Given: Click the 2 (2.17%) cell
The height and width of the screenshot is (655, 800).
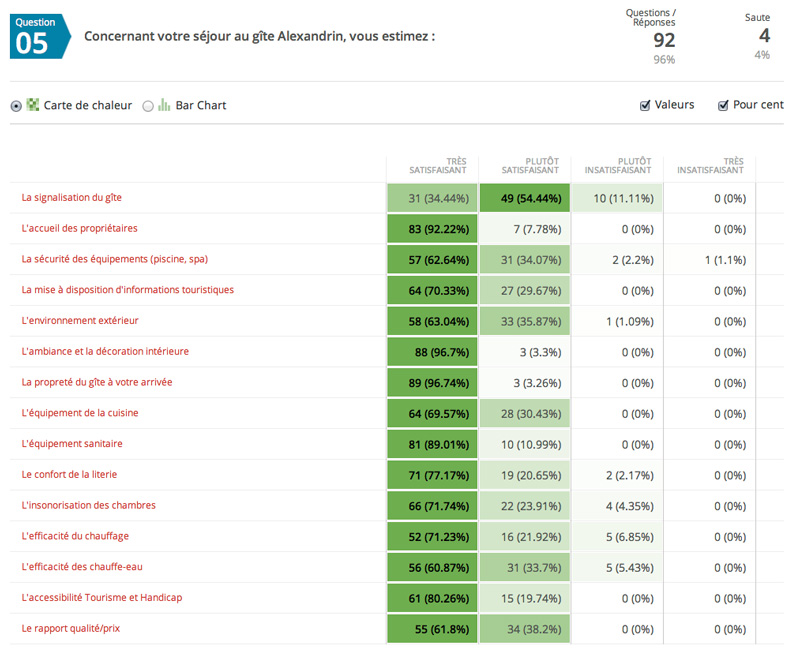Looking at the screenshot, I should [617, 475].
